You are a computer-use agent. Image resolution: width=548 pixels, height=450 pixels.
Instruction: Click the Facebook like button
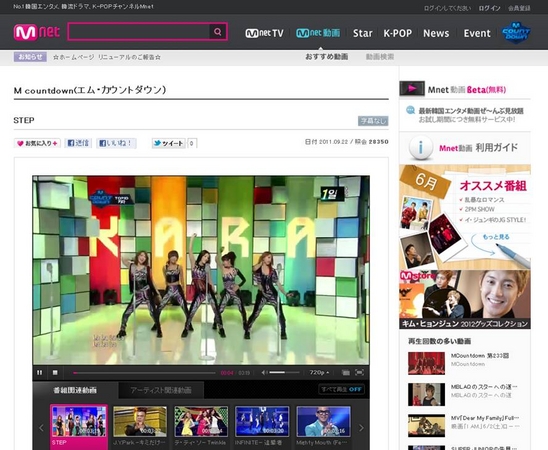click(116, 143)
